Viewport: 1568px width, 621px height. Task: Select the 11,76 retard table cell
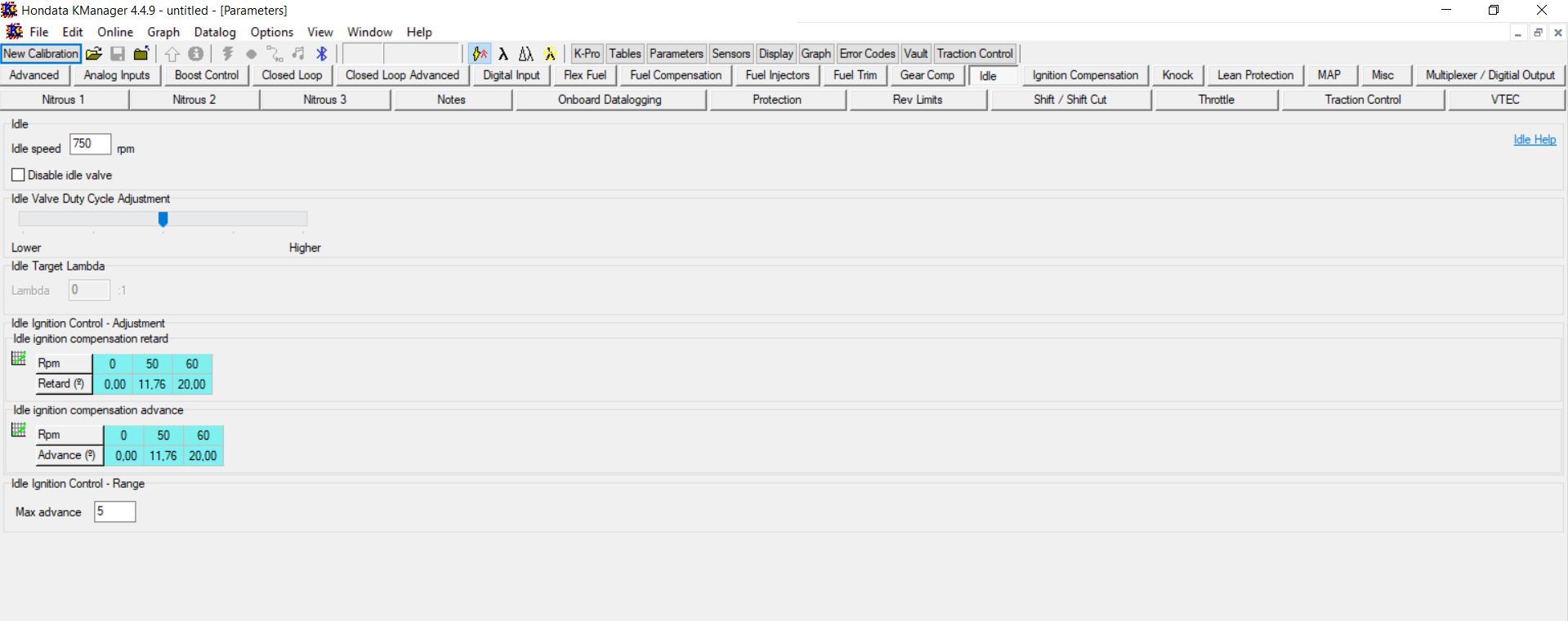pos(152,384)
